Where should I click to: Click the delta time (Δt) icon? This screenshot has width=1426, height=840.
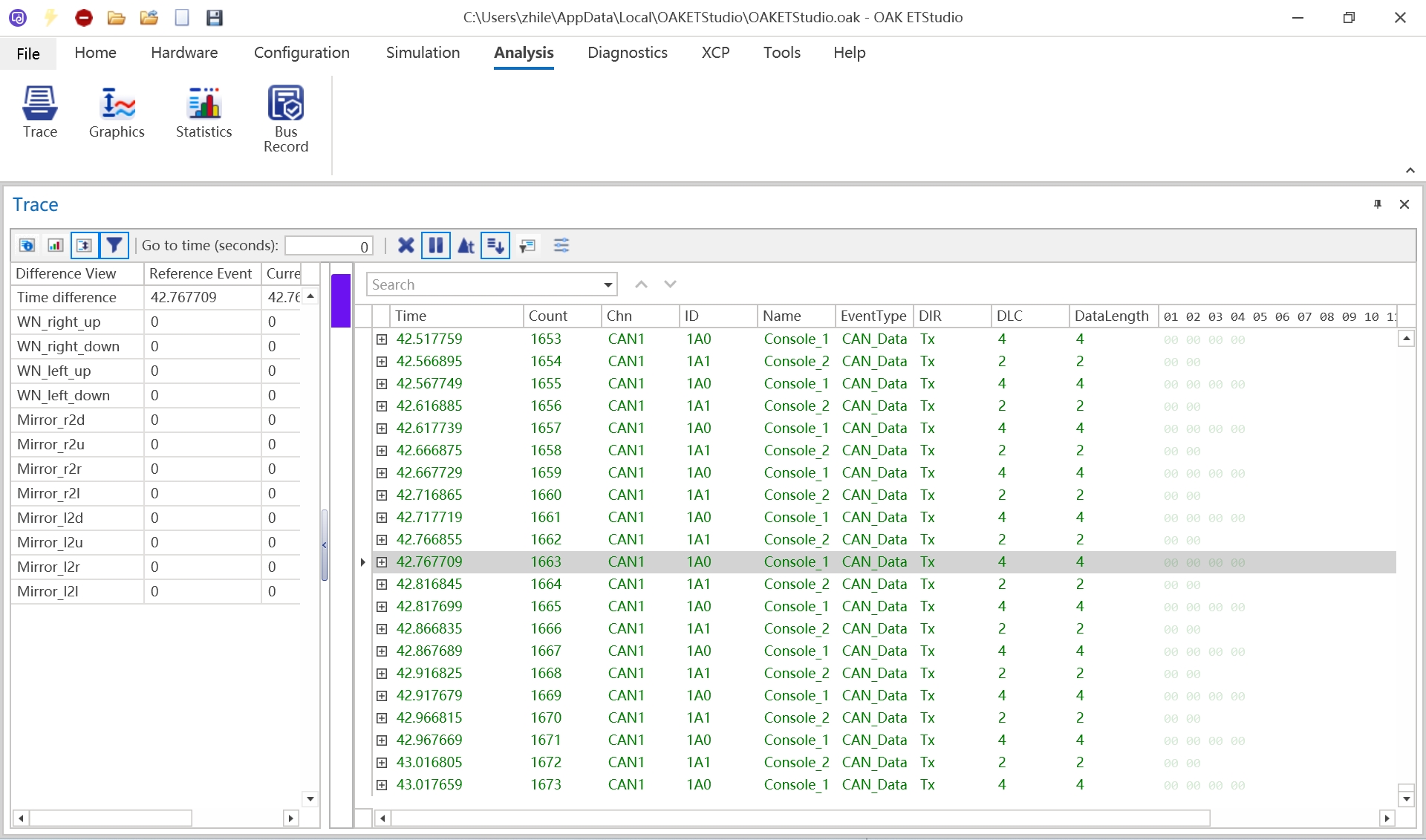[466, 245]
